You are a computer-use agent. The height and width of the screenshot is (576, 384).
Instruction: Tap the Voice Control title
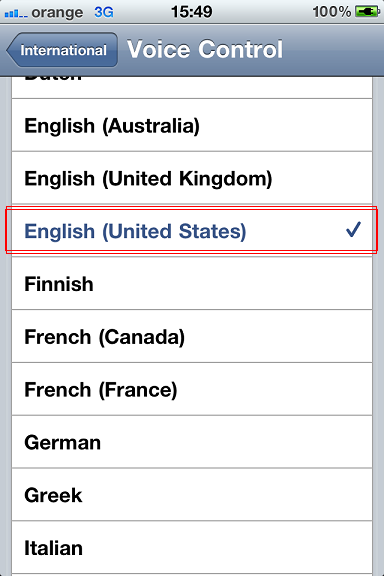[x=205, y=49]
